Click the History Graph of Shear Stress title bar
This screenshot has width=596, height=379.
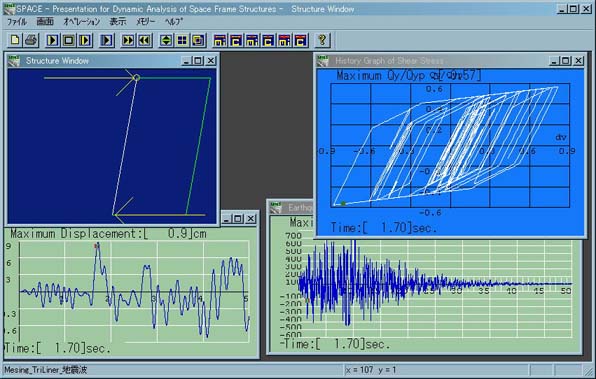click(433, 61)
